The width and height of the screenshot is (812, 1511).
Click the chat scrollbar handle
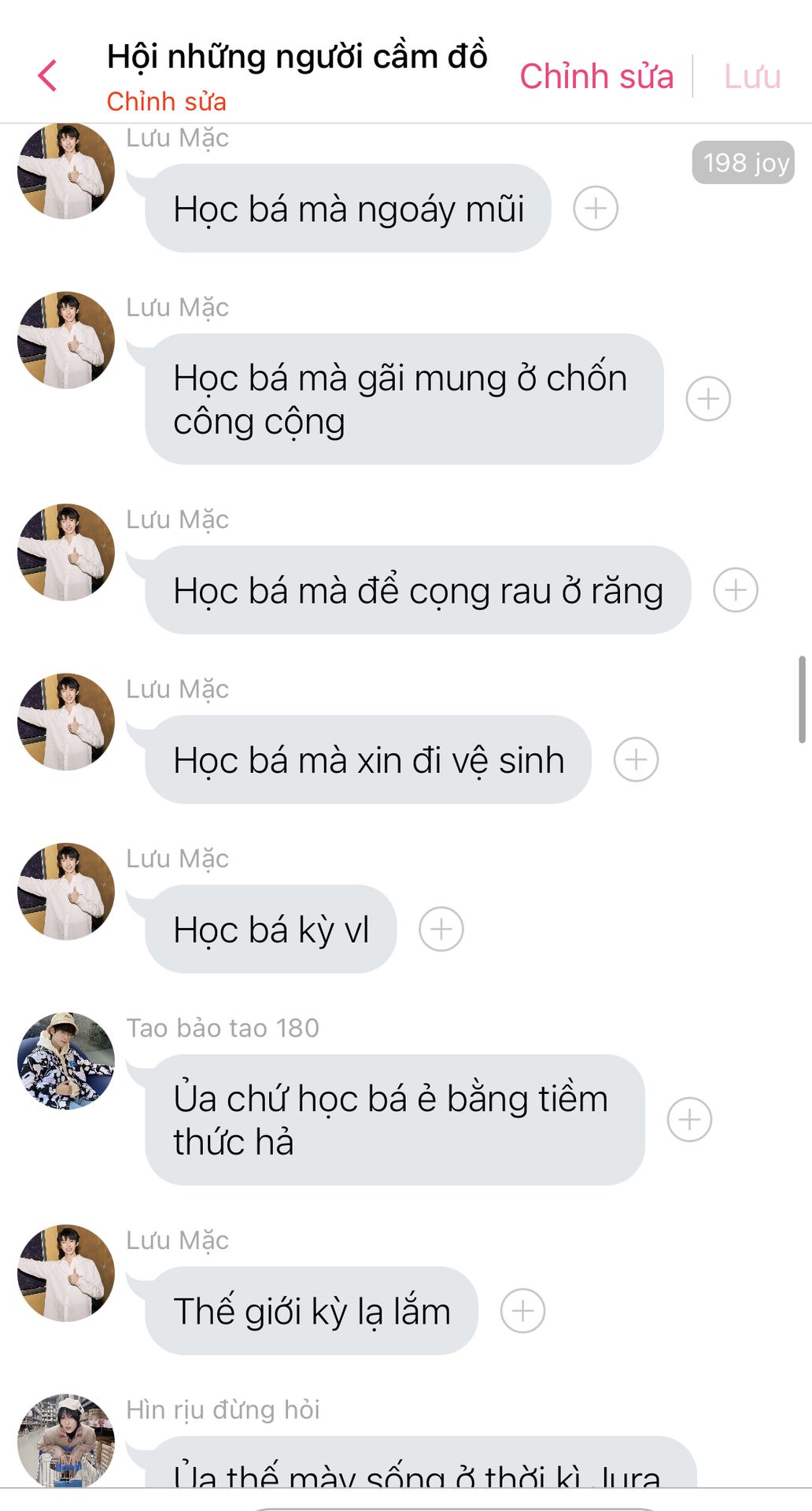802,699
